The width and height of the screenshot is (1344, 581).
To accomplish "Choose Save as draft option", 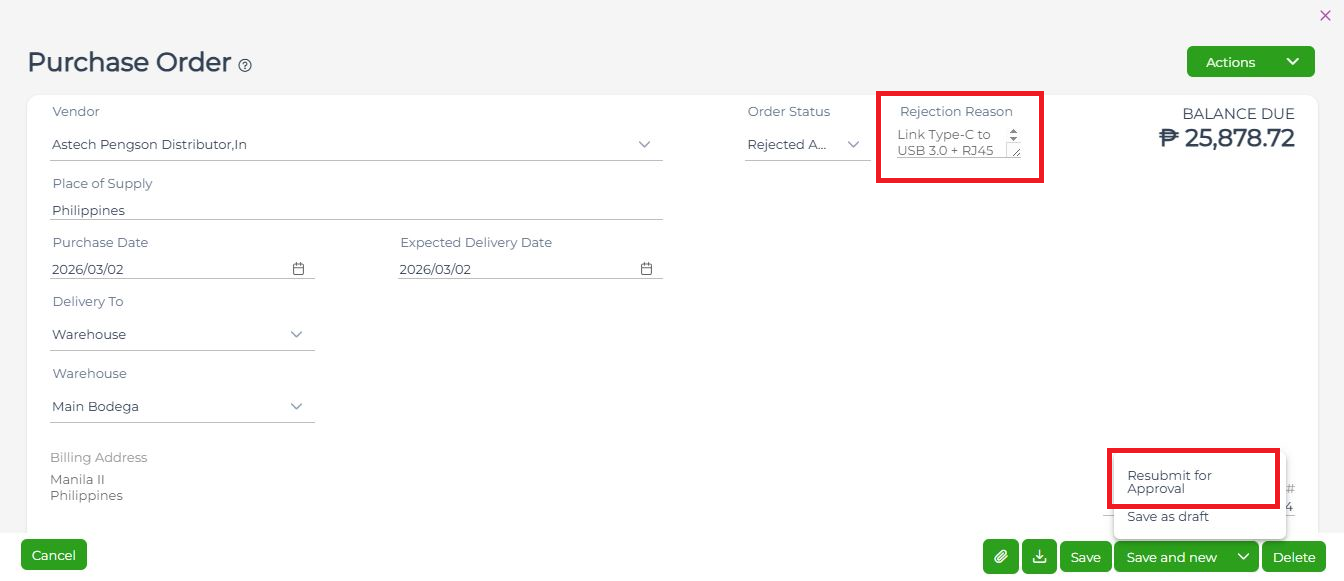I will tap(1168, 517).
